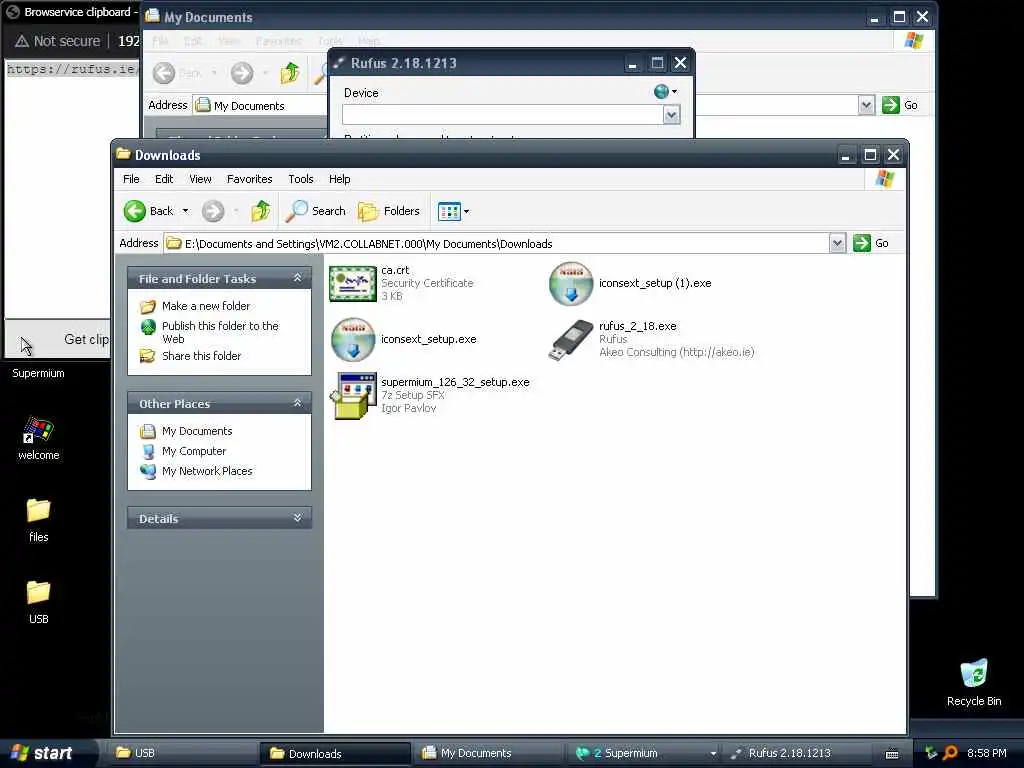Open address dropdown in My Documents window
The width and height of the screenshot is (1024, 768).
pyautogui.click(x=866, y=105)
